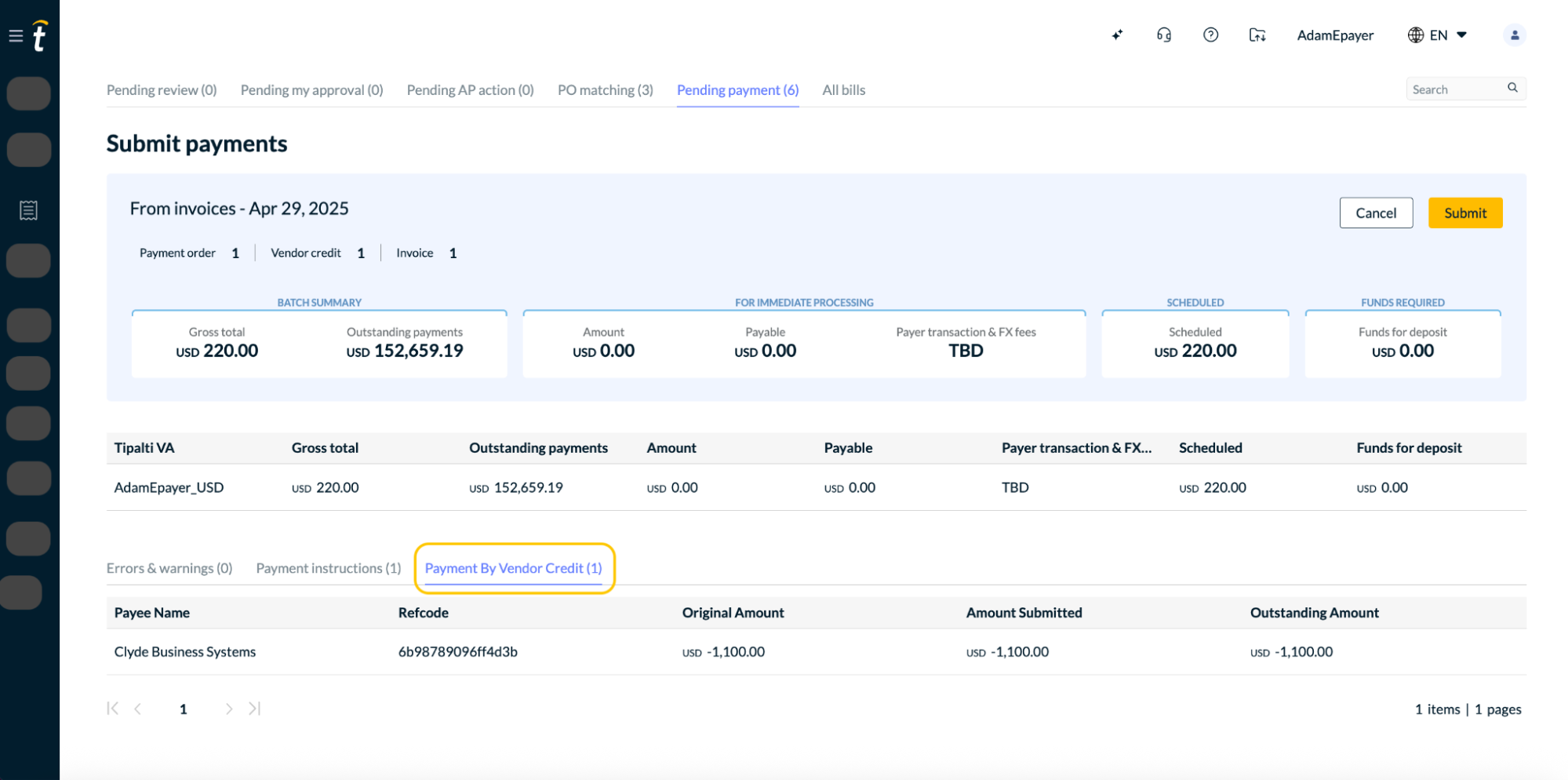Switch to Pending AP action (0) tab
This screenshot has height=780, width=1568.
coord(470,90)
